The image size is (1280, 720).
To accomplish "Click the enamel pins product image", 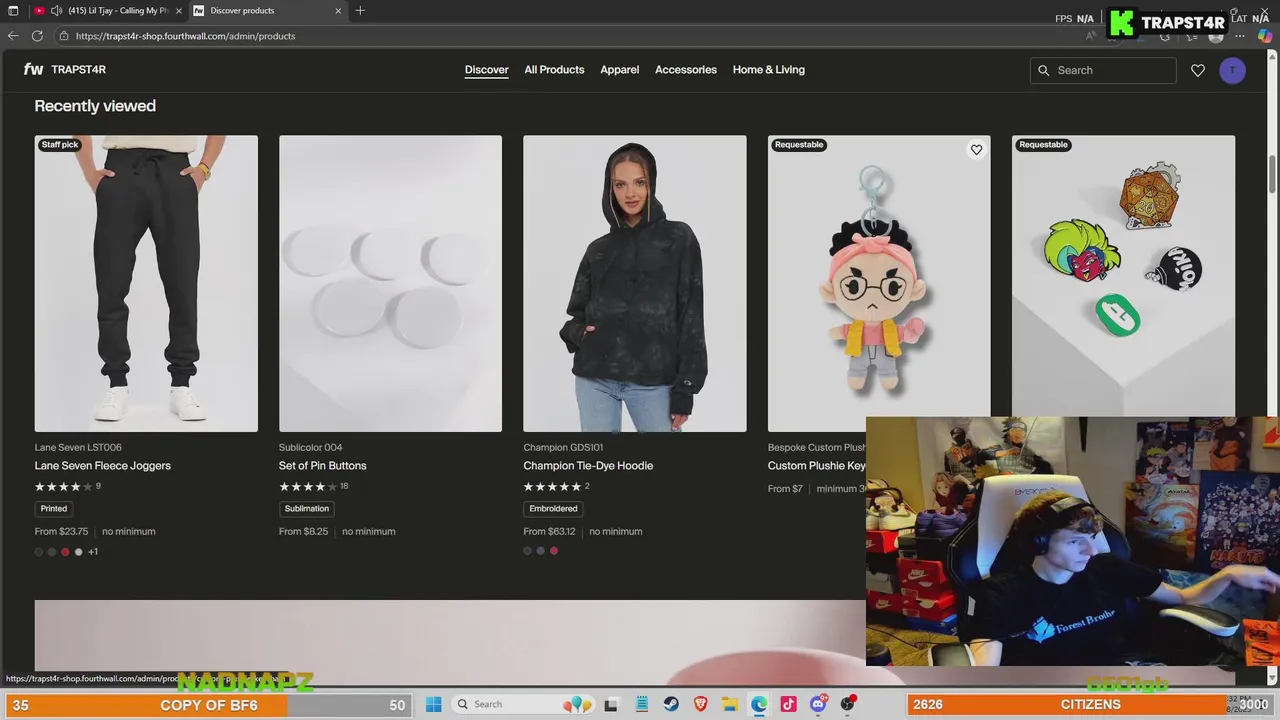I will coord(1124,276).
